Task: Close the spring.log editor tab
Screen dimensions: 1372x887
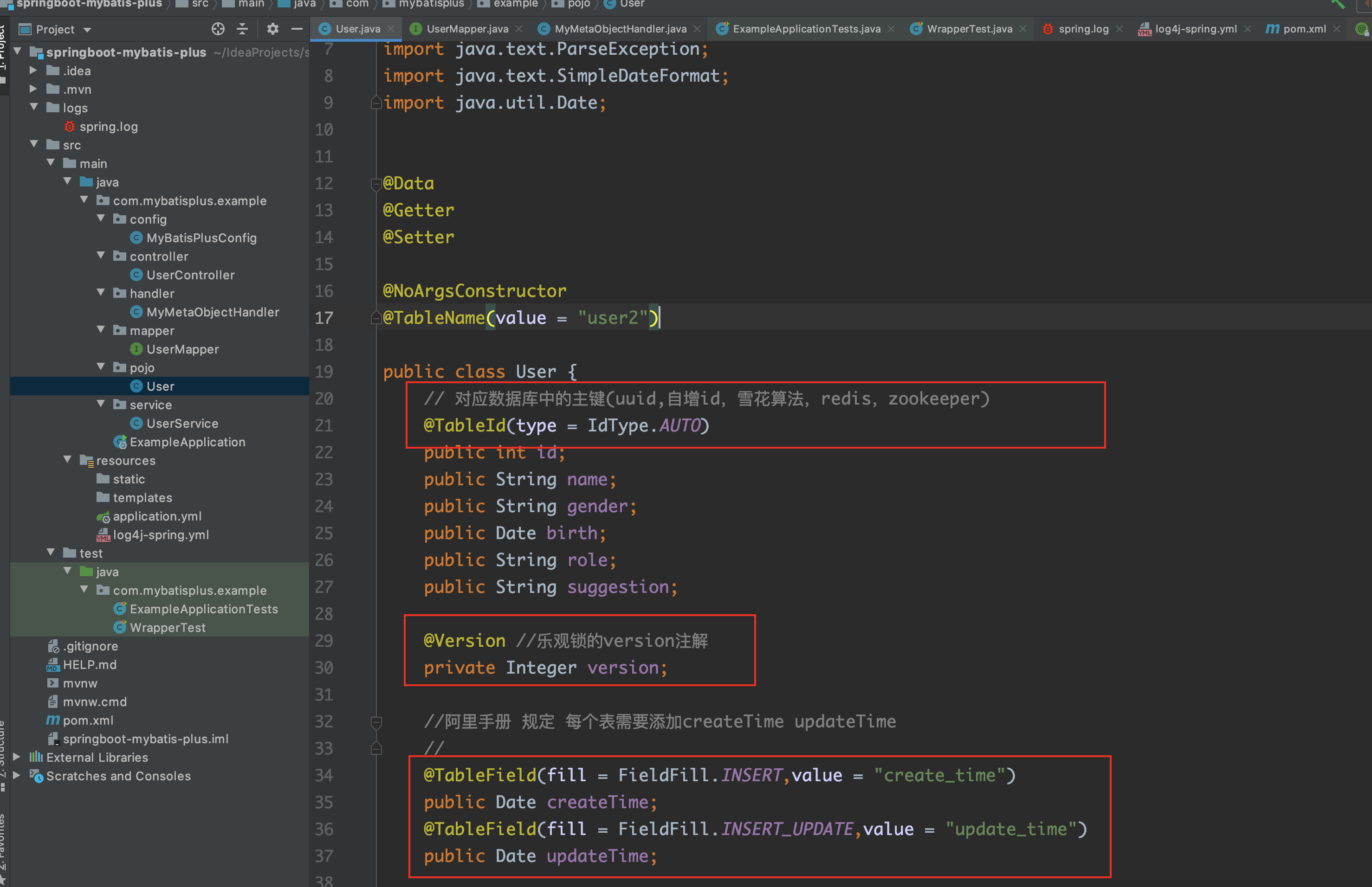Action: (x=1120, y=29)
